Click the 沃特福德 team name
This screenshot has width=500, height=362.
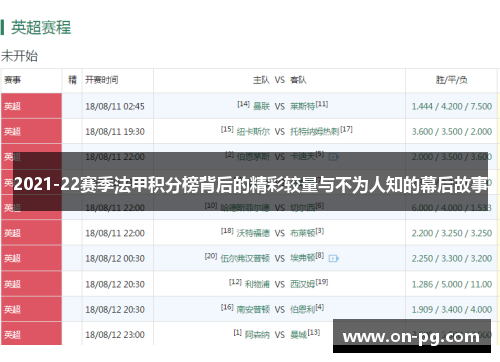[x=253, y=233]
